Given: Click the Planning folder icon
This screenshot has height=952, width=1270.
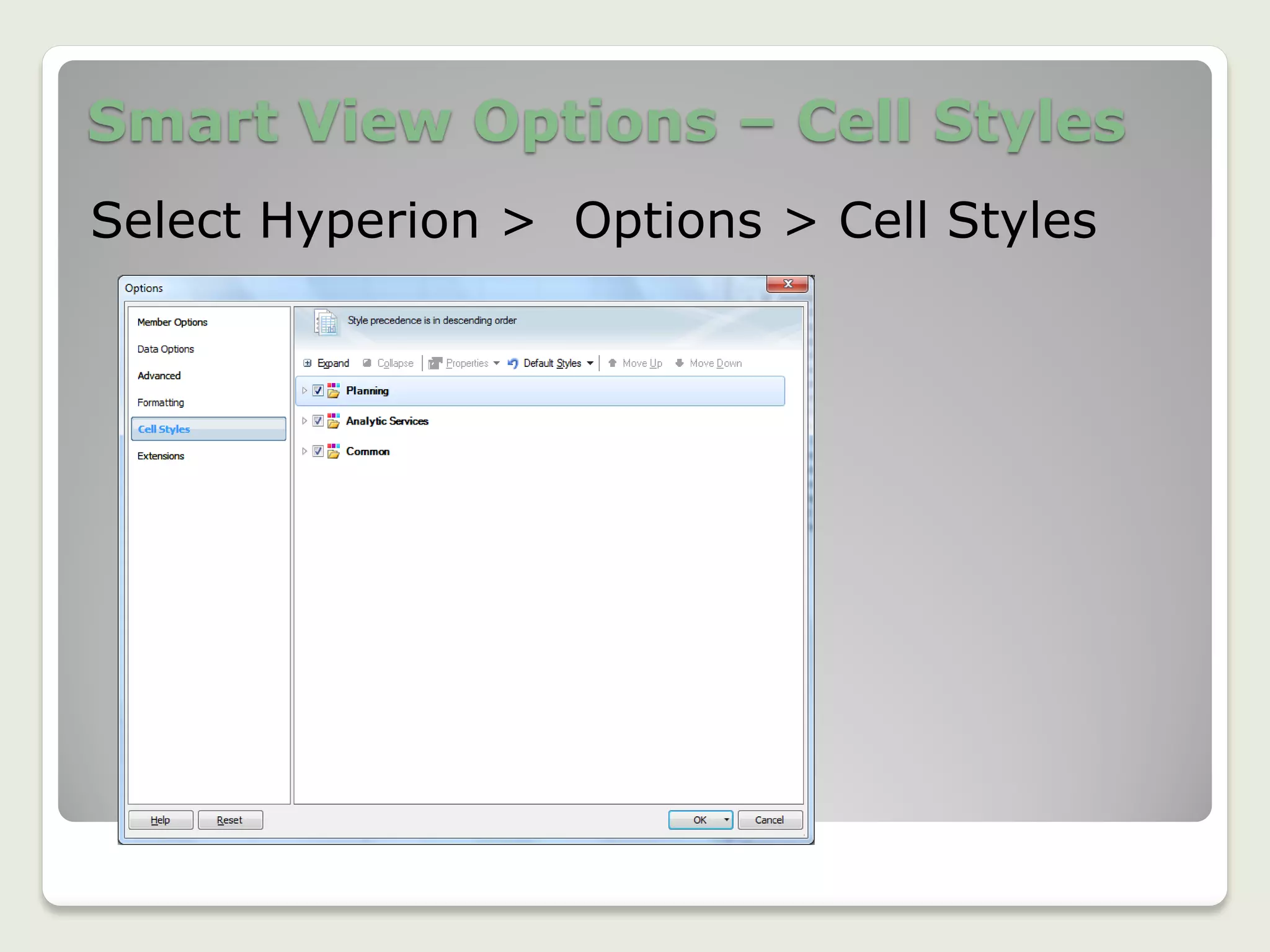Looking at the screenshot, I should pos(334,390).
